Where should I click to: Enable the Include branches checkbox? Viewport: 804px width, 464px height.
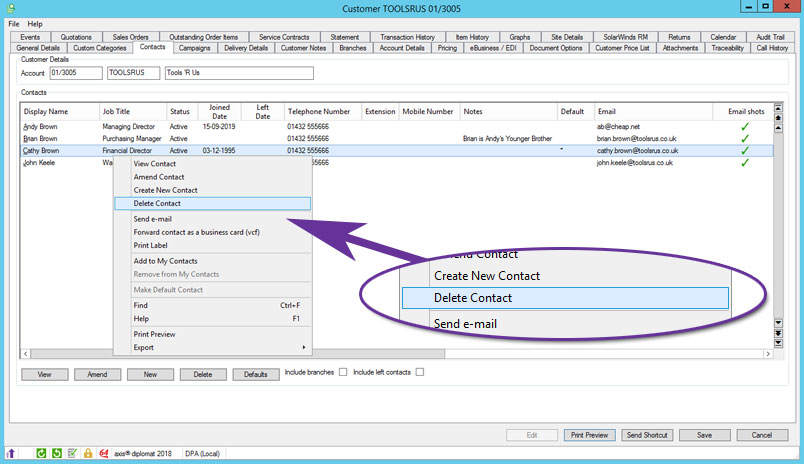pos(343,372)
